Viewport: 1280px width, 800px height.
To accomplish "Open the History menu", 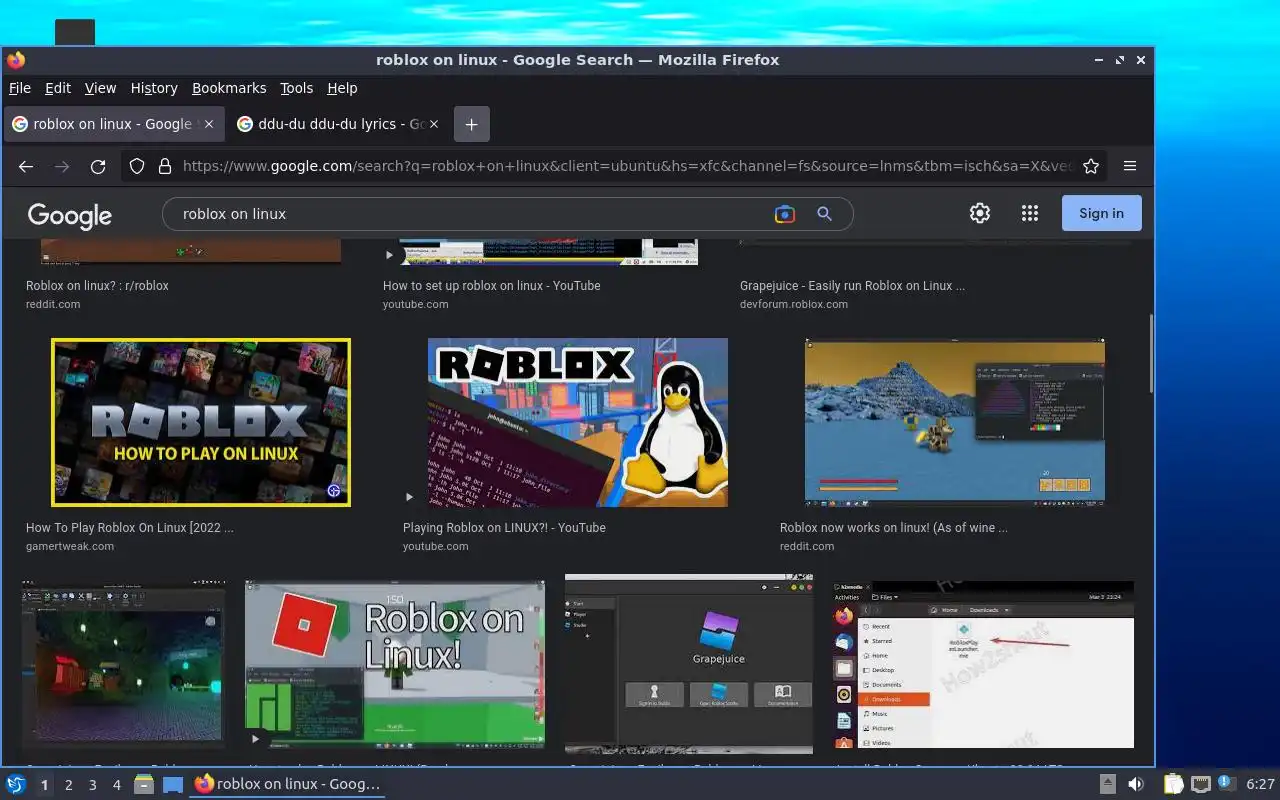I will pos(154,88).
